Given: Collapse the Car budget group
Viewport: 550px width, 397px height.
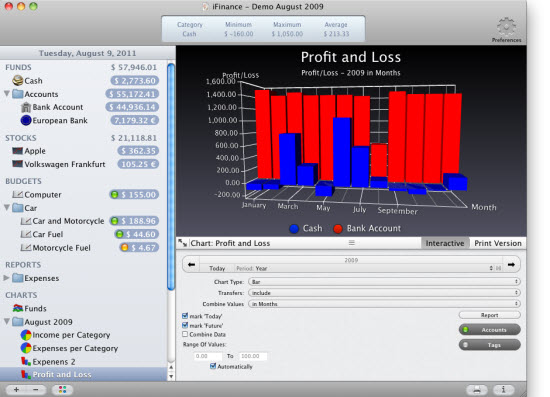Looking at the screenshot, I should point(6,208).
